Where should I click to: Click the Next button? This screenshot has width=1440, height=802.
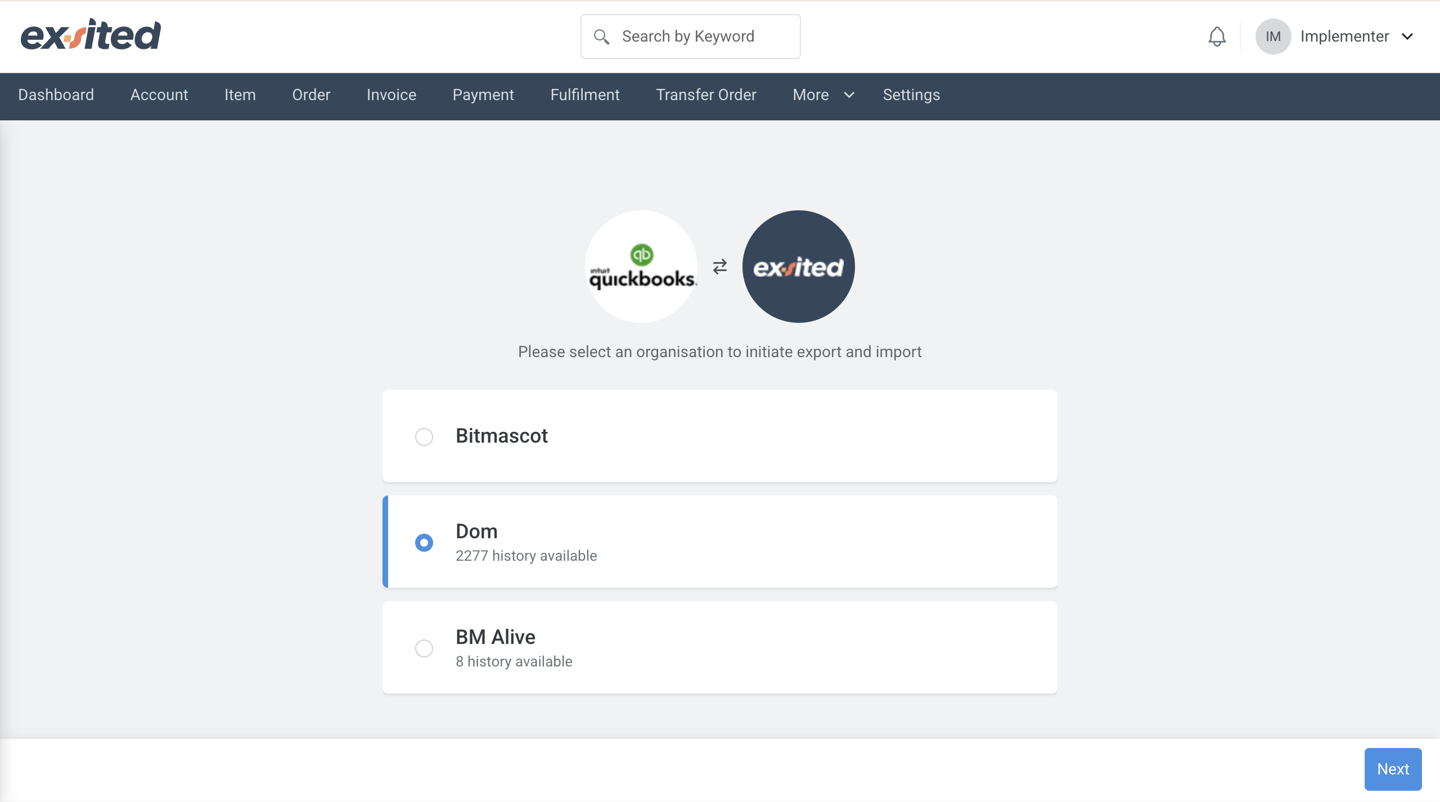click(1393, 769)
